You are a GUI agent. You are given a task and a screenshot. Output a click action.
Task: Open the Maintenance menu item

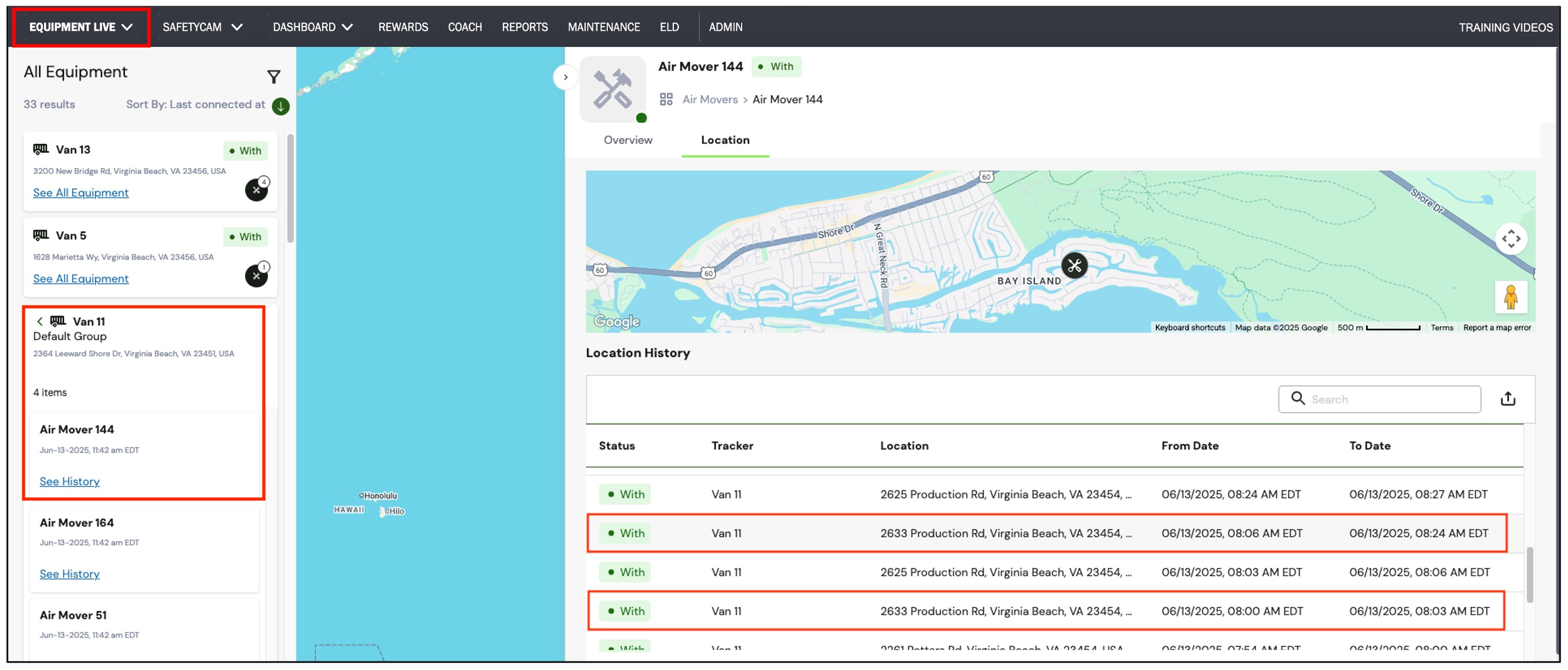[604, 27]
